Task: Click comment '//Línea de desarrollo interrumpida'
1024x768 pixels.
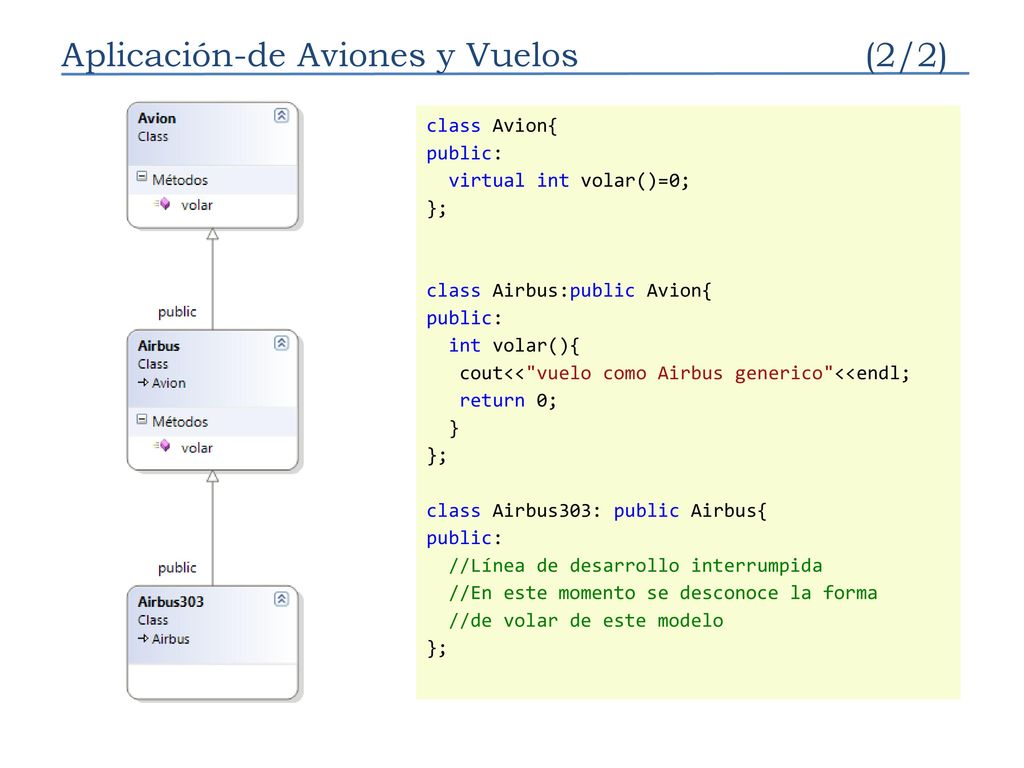Action: click(x=635, y=565)
